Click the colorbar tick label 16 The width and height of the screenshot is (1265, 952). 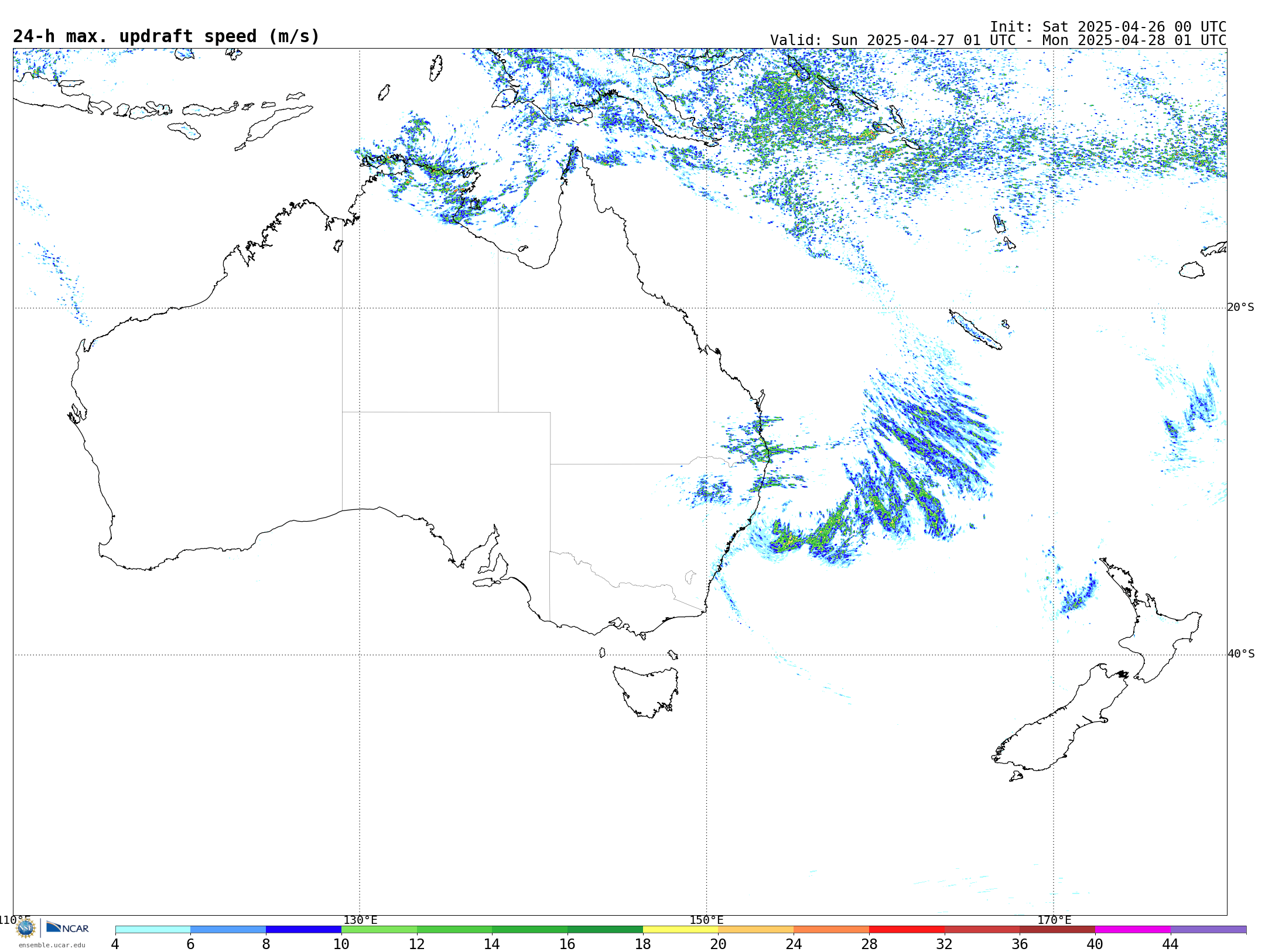[x=567, y=944]
